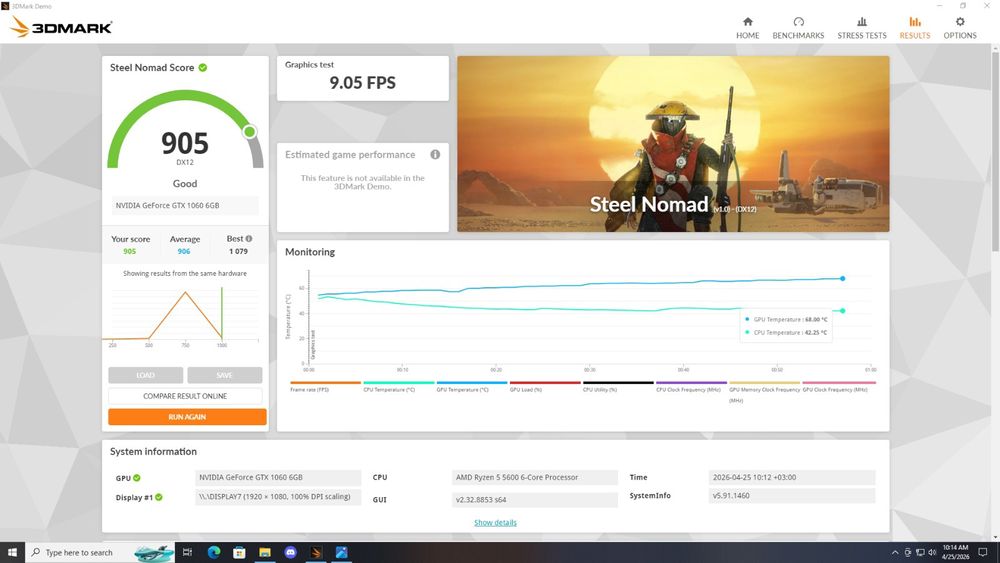Toggle the CPU Utility (%) legend series
1000x563 pixels.
coord(618,387)
